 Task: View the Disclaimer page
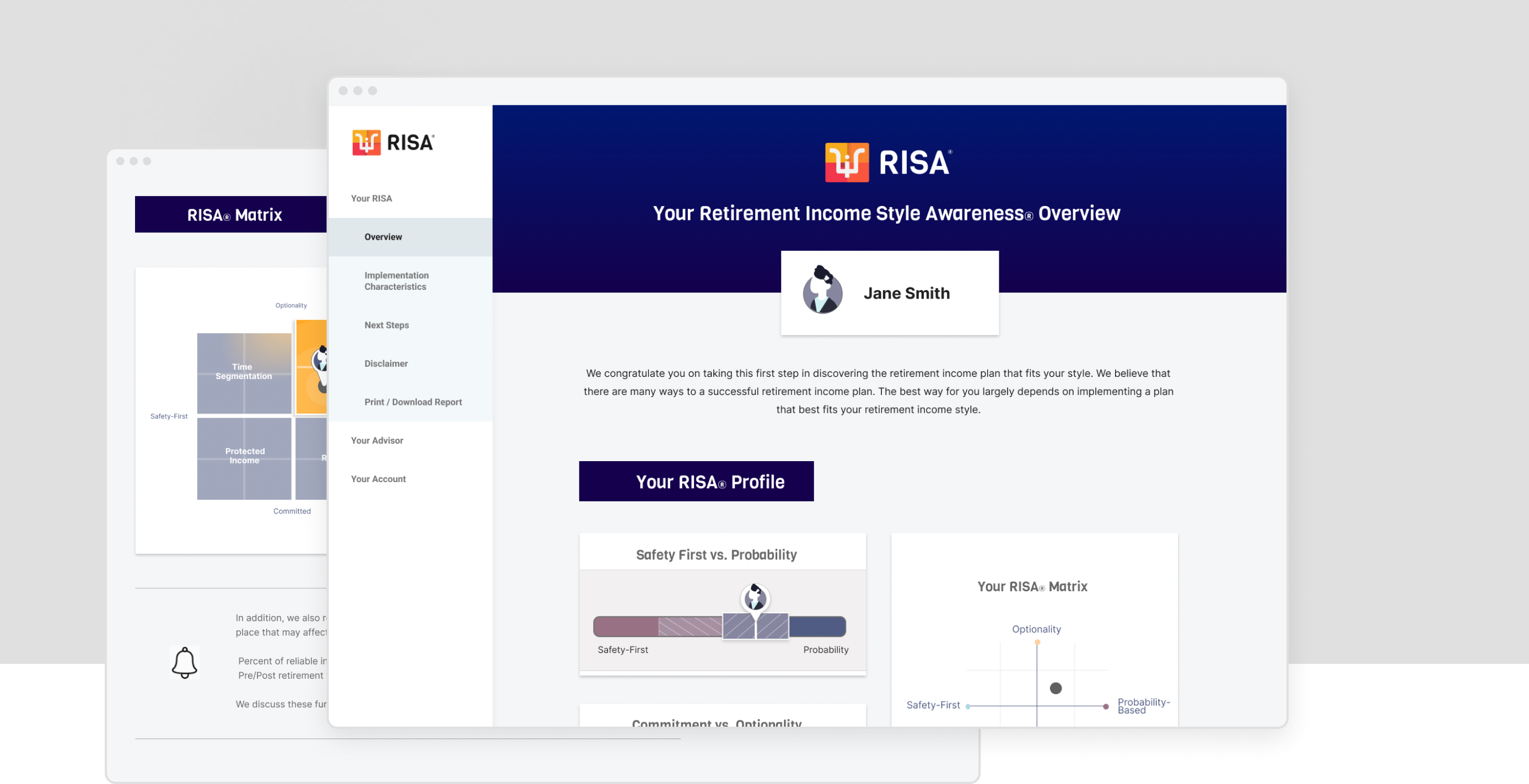tap(386, 364)
